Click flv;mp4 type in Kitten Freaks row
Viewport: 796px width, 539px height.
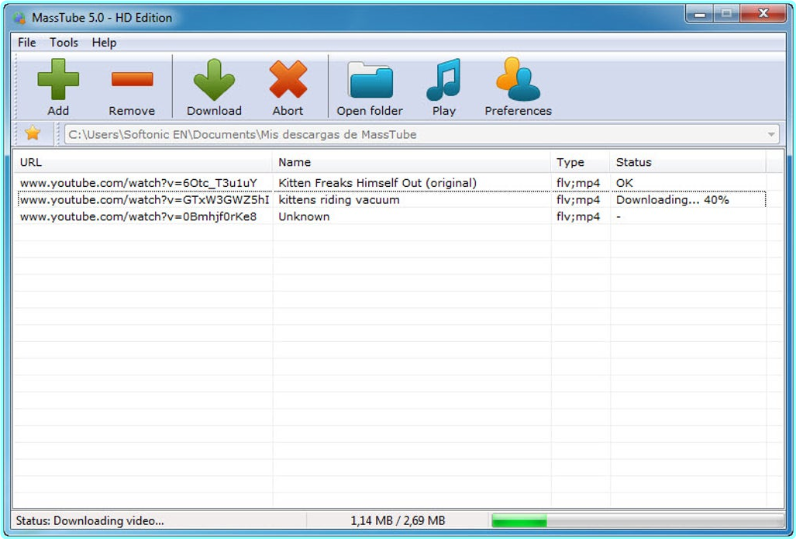click(x=578, y=183)
